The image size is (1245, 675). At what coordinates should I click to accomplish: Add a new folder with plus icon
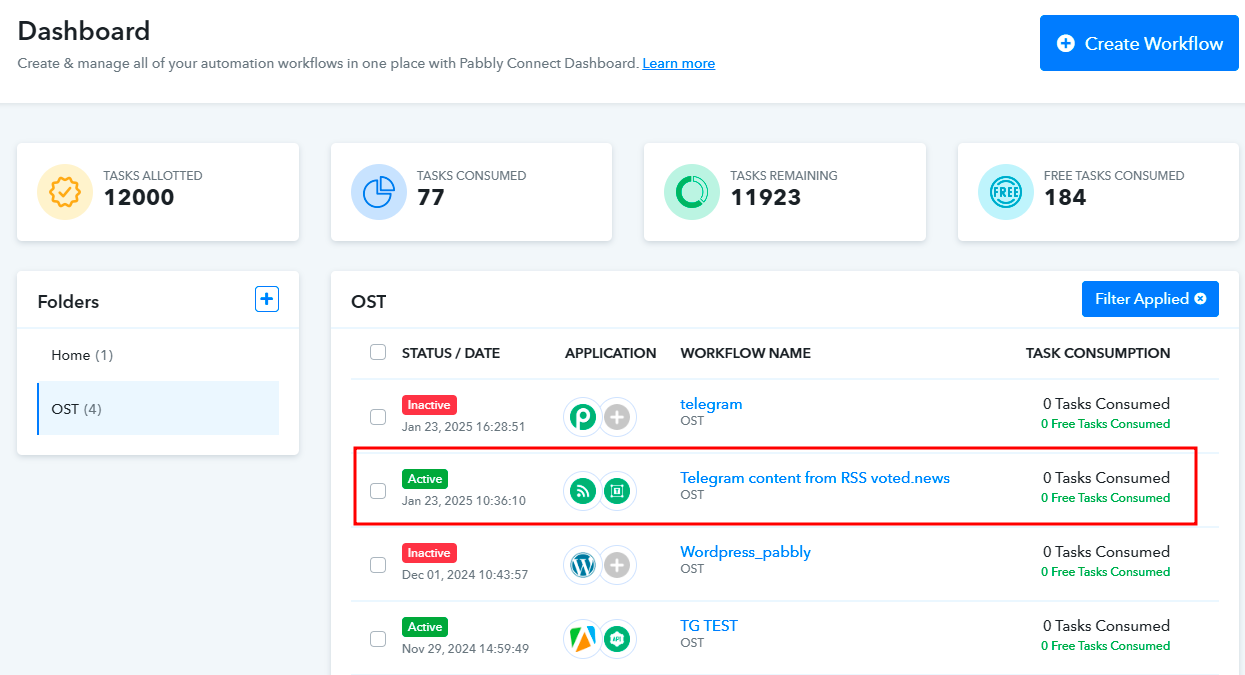click(x=267, y=299)
